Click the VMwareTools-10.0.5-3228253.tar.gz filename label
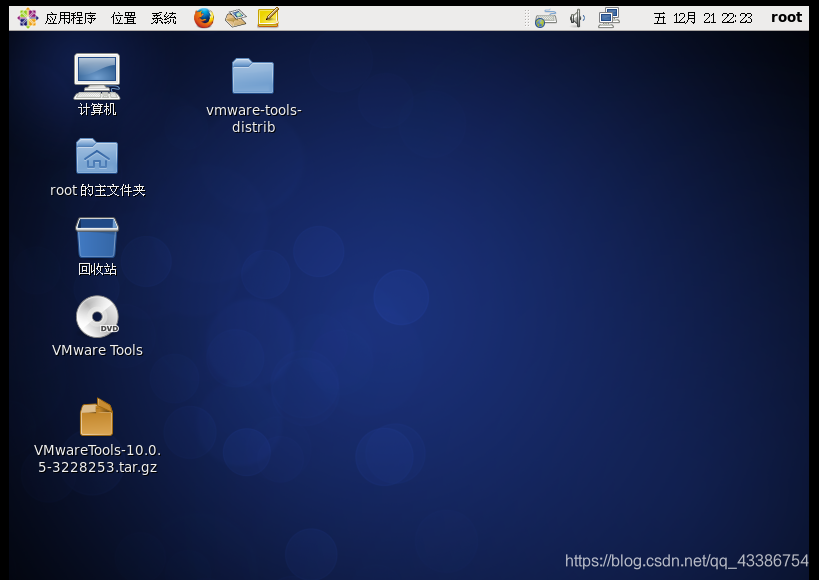This screenshot has height=580, width=819. tap(97, 458)
